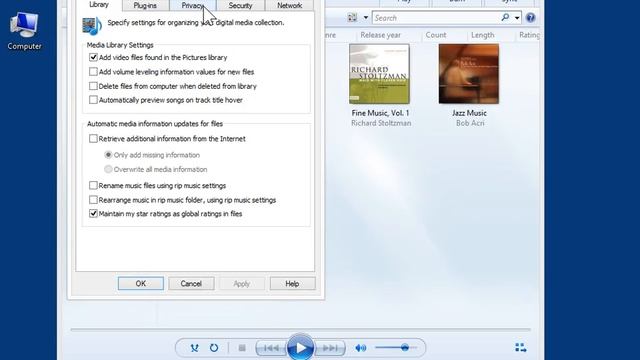Uncheck Add video files found in Pictures library
Screen dimensions: 640x360
[93, 58]
